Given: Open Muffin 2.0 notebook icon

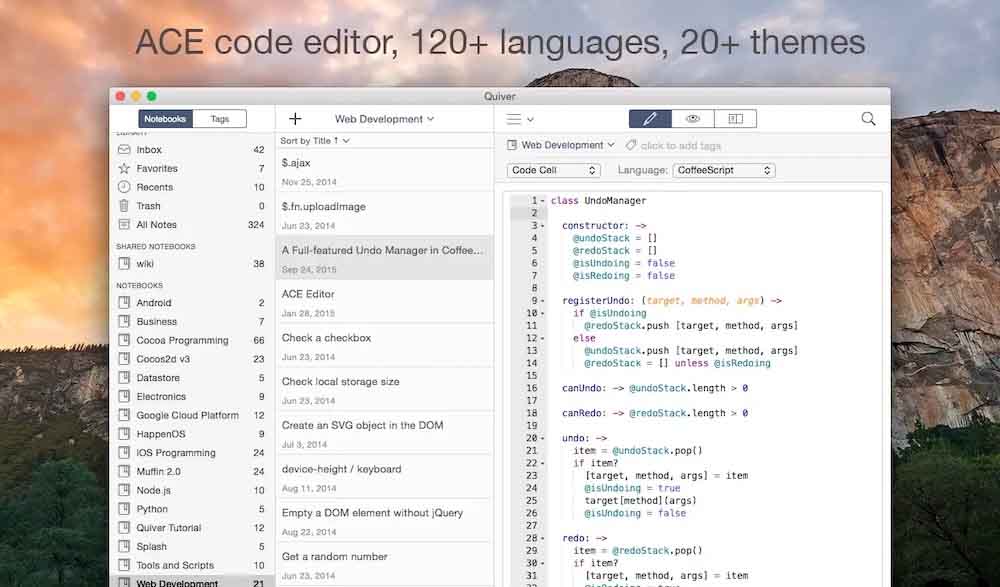Looking at the screenshot, I should (x=124, y=472).
